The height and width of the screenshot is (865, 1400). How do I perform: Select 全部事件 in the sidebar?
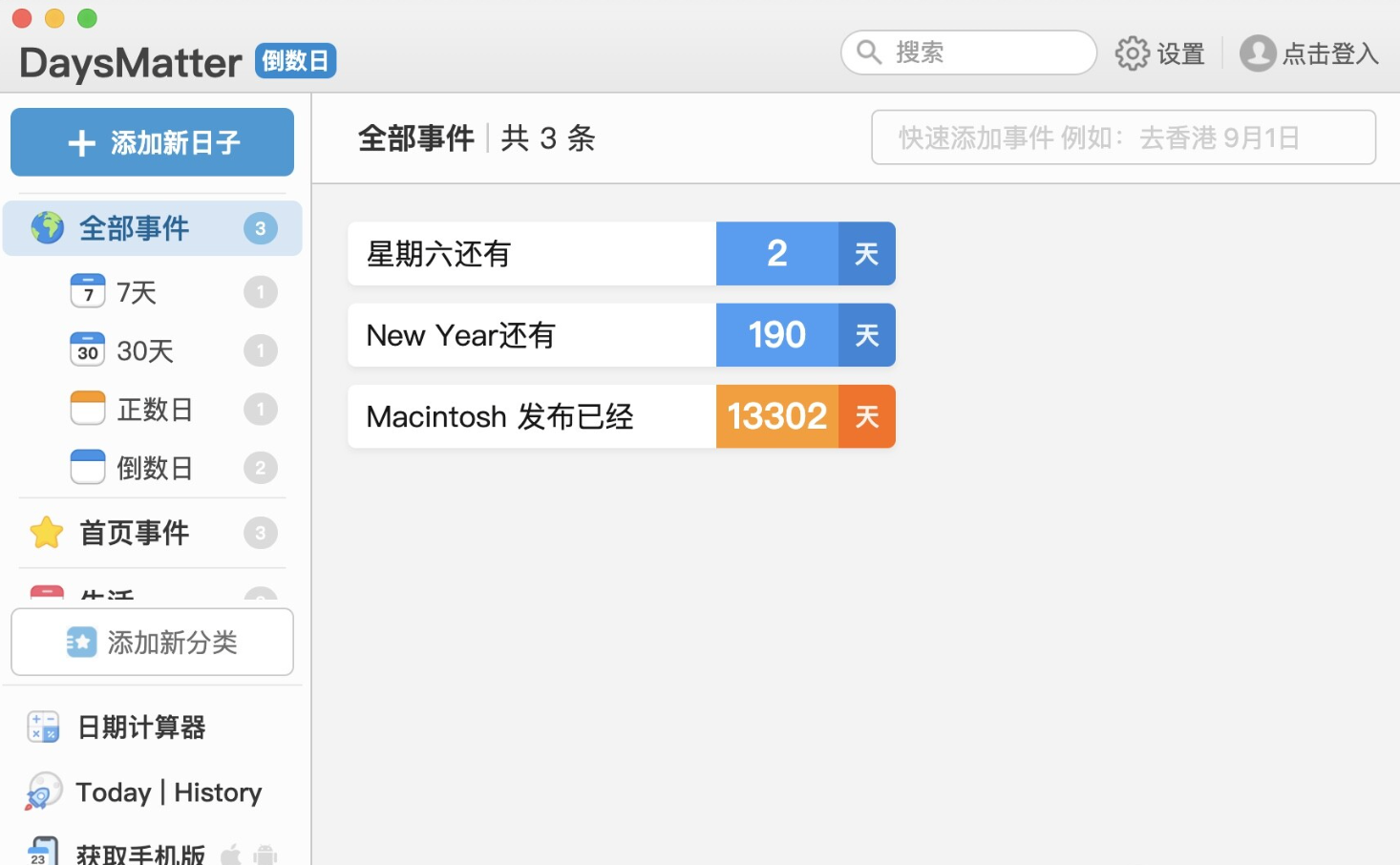[x=153, y=228]
